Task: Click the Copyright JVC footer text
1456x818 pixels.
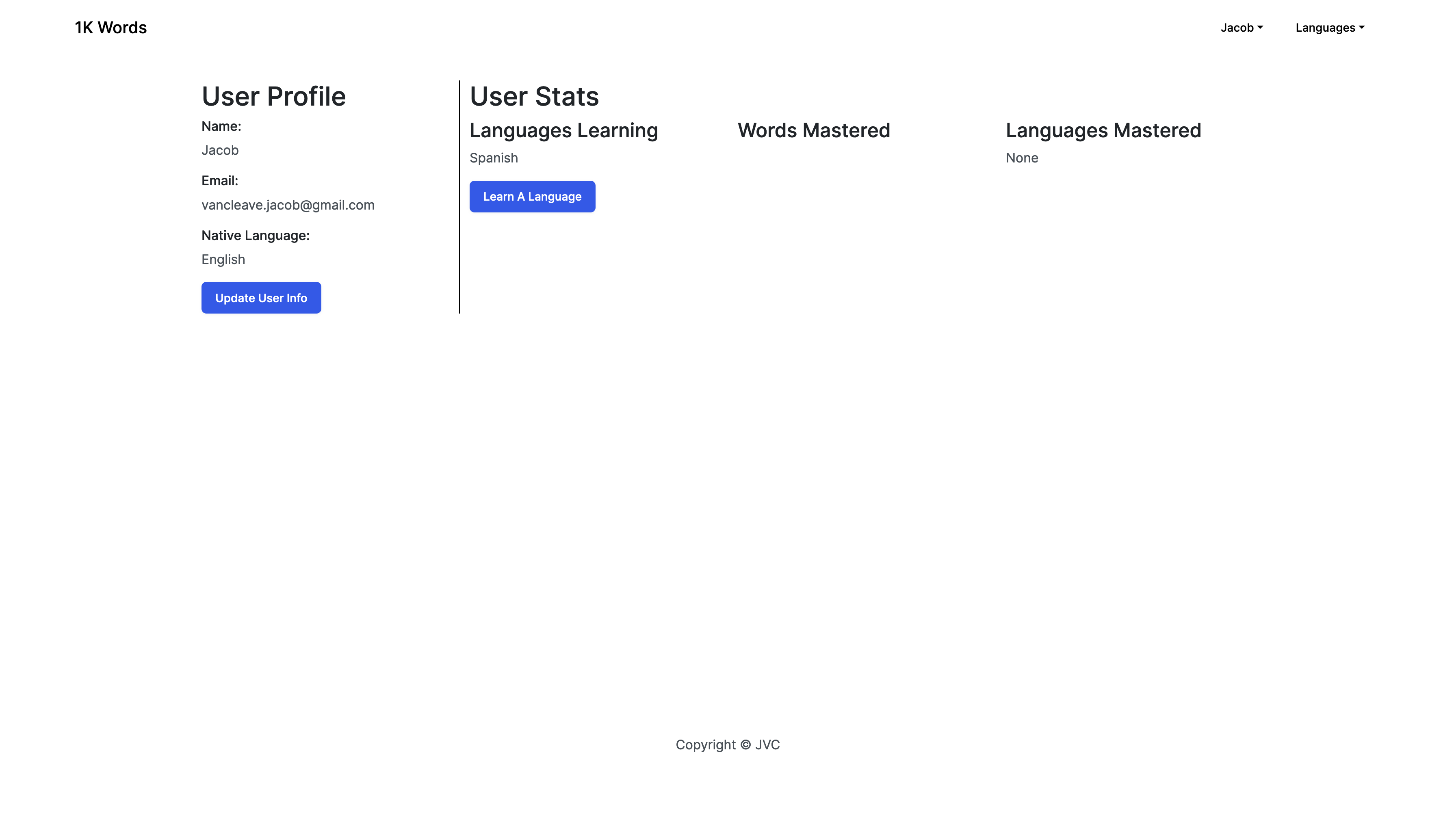Action: click(x=728, y=744)
